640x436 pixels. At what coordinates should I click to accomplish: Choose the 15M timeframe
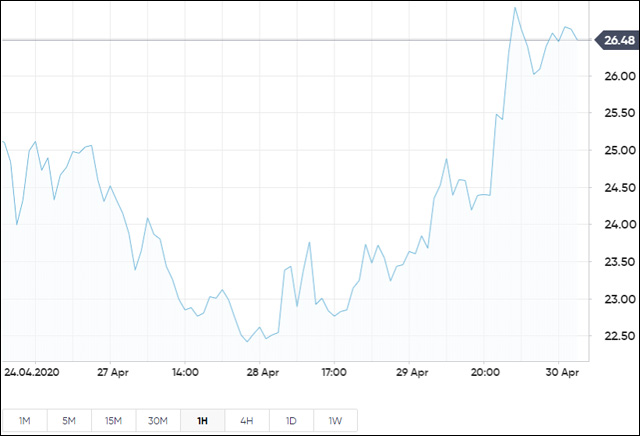(113, 420)
